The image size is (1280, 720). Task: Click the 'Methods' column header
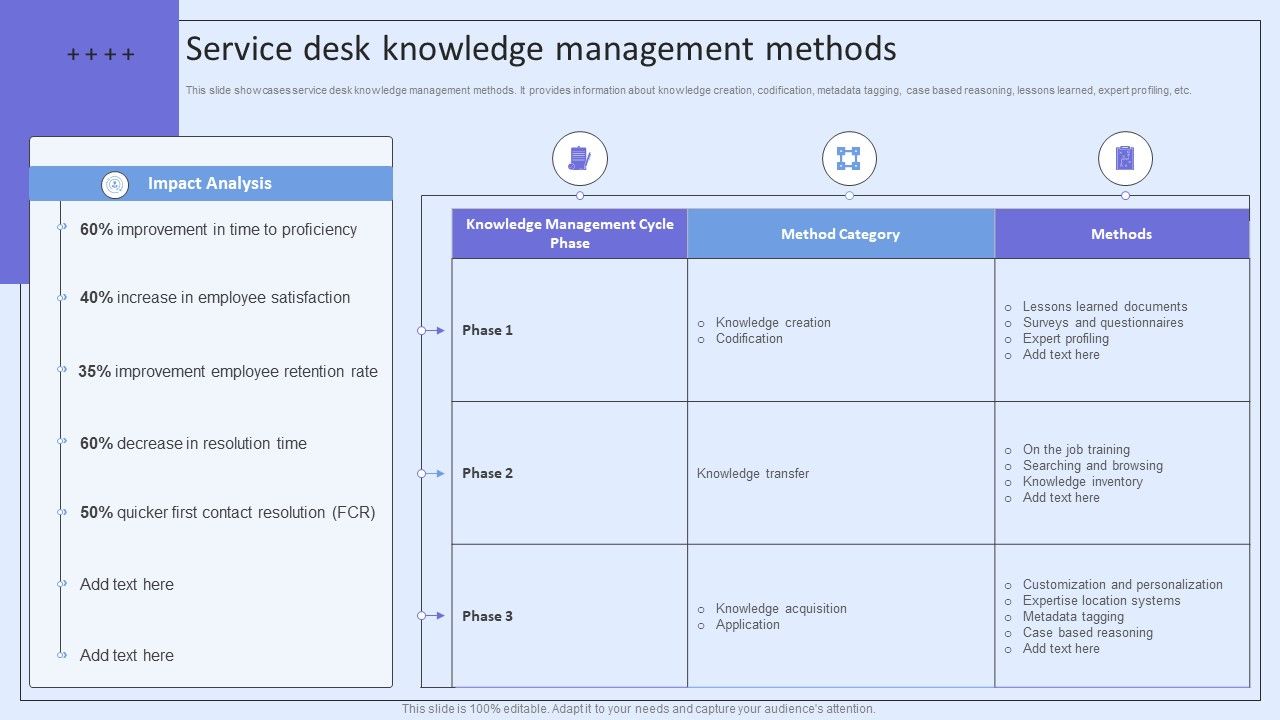click(1122, 234)
